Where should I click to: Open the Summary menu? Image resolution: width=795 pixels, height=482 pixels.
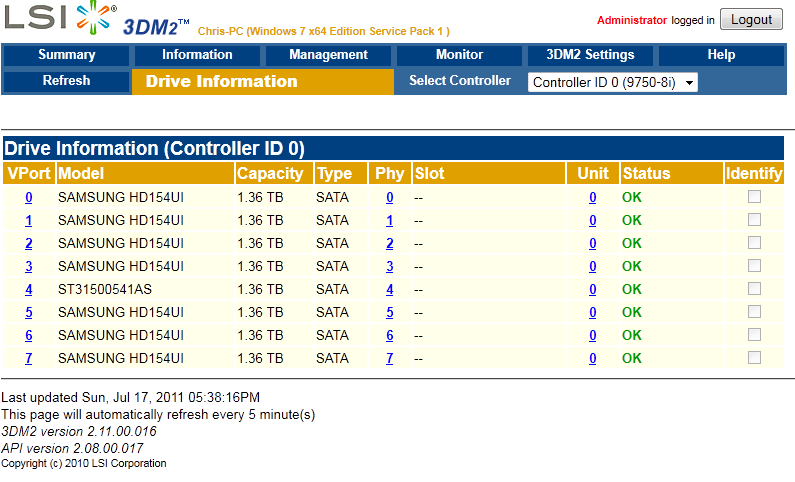[x=66, y=55]
